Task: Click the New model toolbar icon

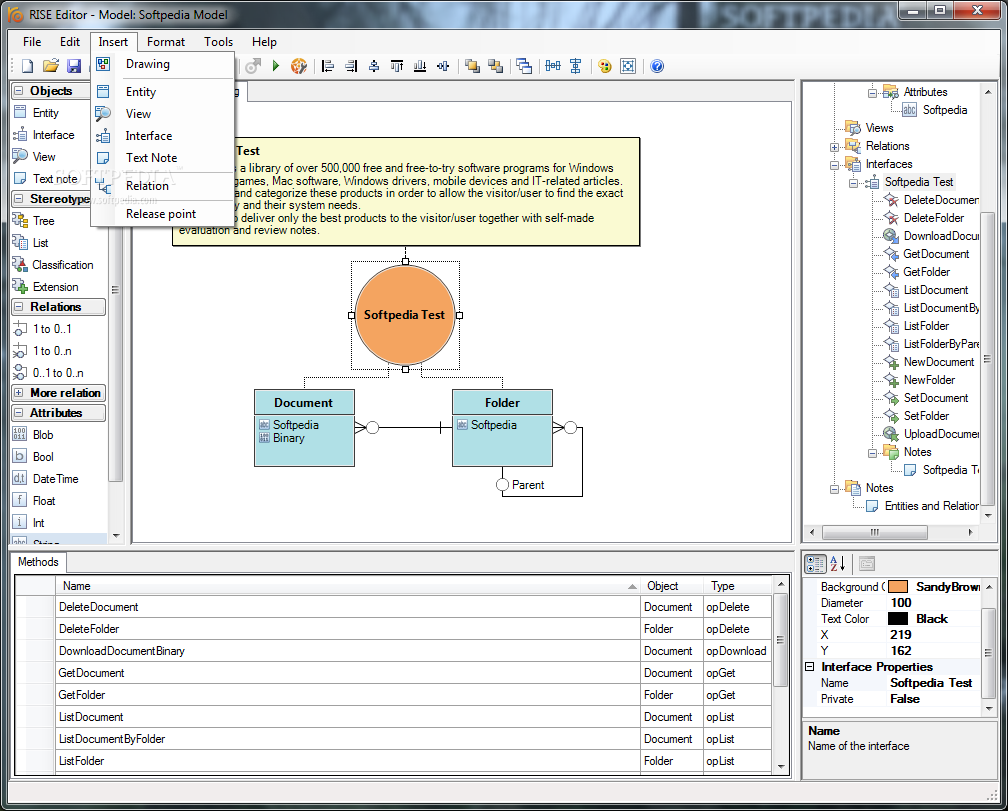Action: 27,66
